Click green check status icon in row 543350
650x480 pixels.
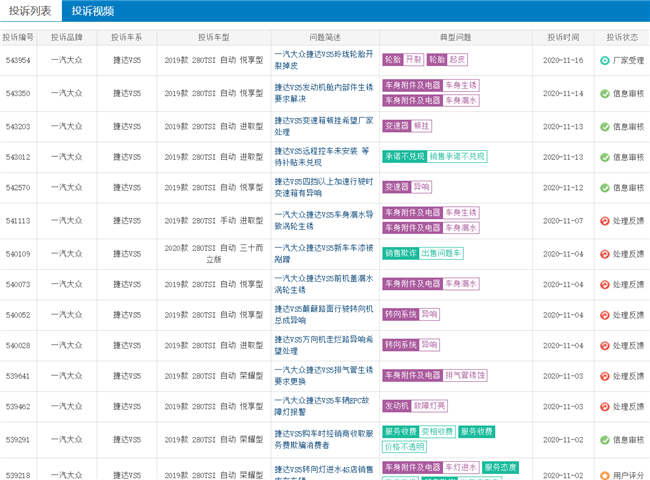[605, 94]
